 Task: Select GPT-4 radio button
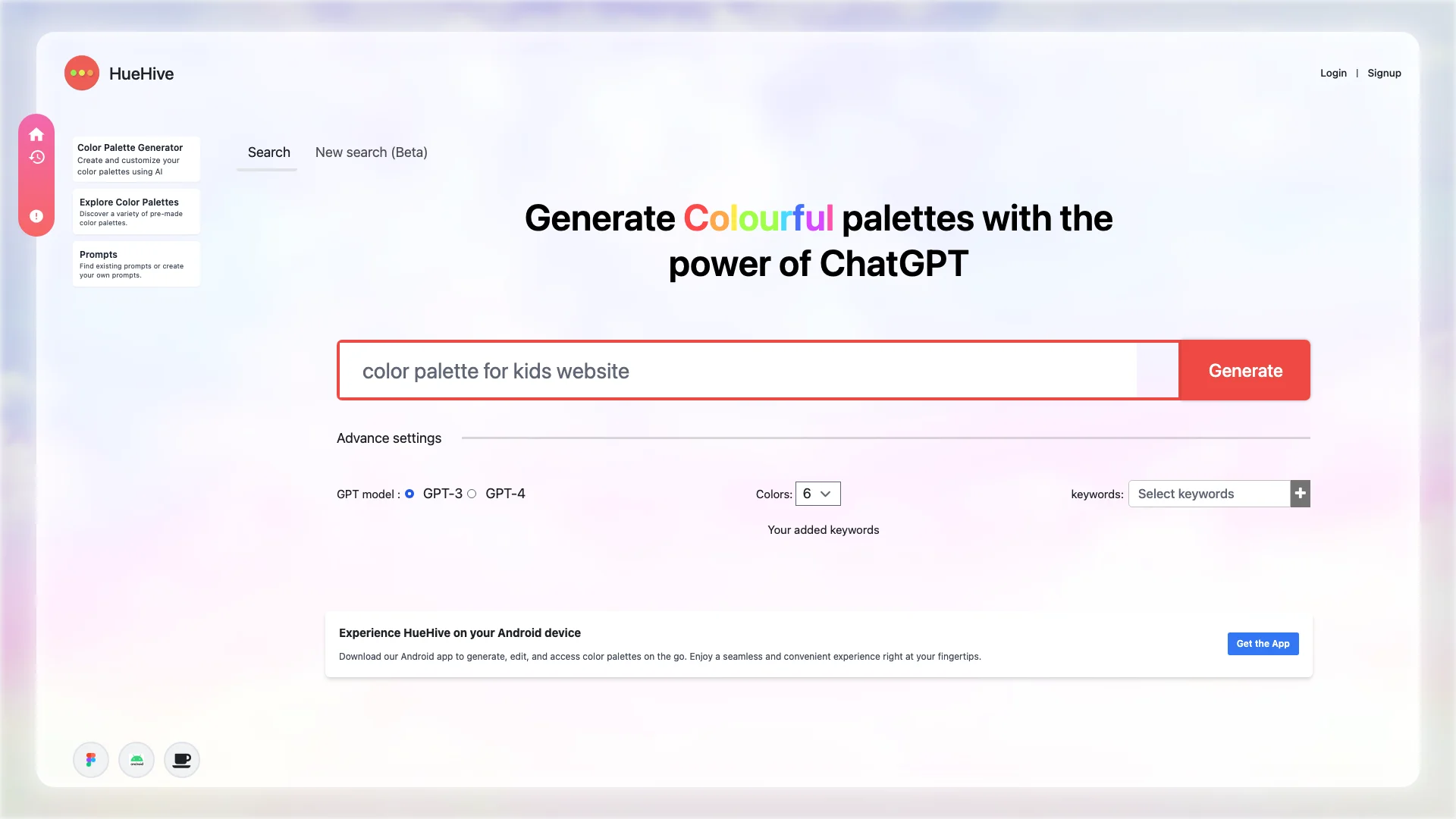point(472,493)
